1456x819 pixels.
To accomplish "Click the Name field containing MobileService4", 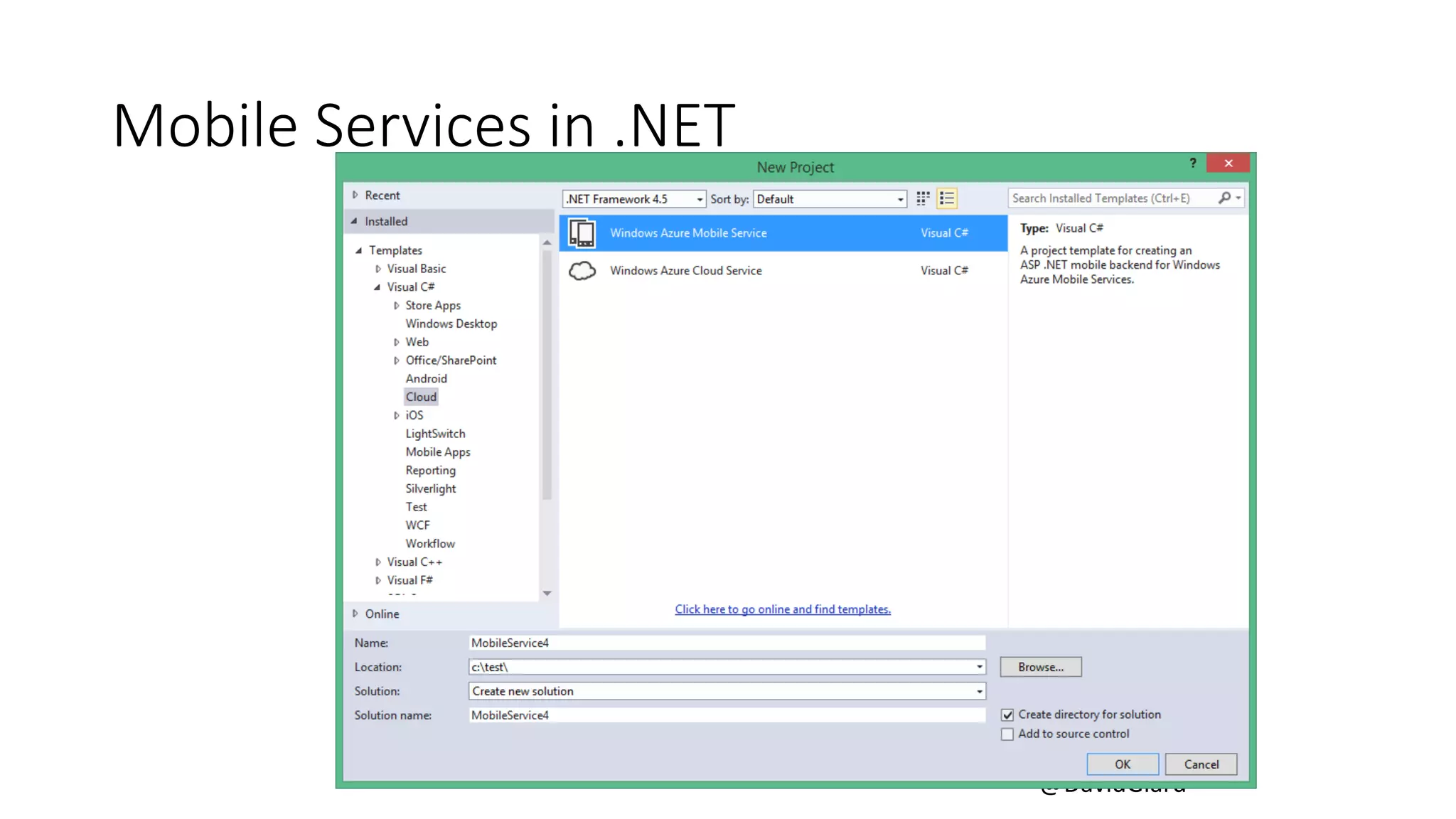I will pyautogui.click(x=727, y=643).
